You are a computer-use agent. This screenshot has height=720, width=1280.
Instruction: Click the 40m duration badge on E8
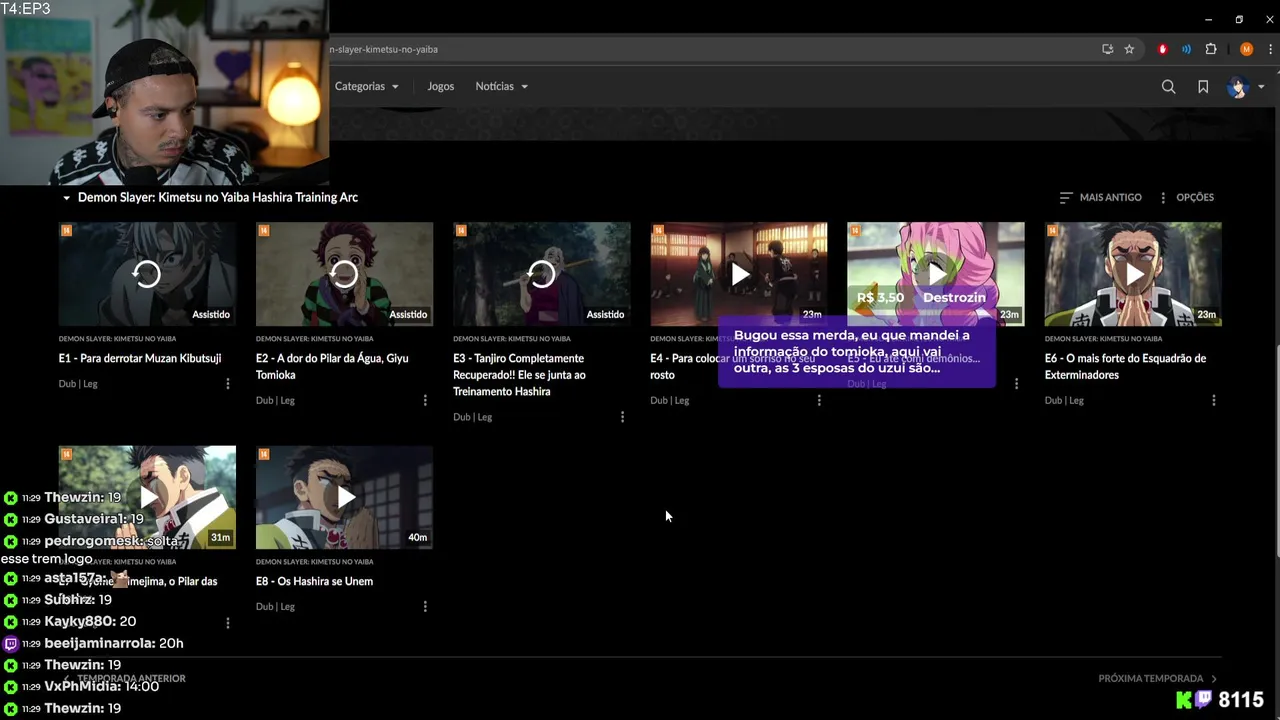point(418,538)
